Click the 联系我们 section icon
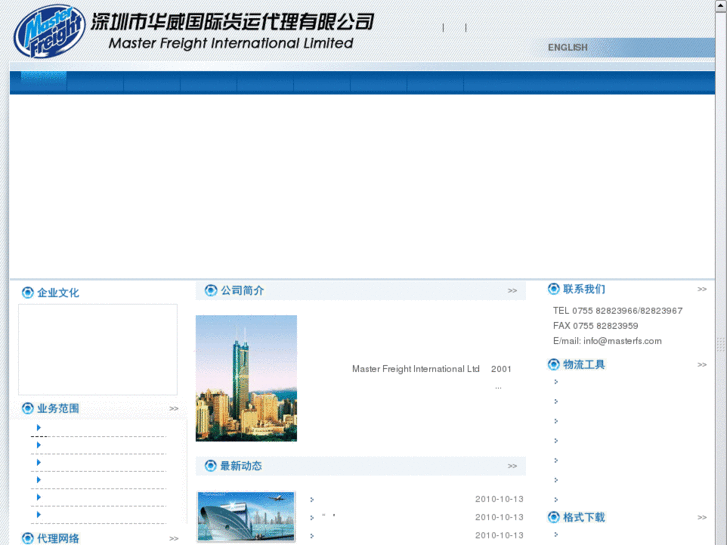 pyautogui.click(x=554, y=289)
